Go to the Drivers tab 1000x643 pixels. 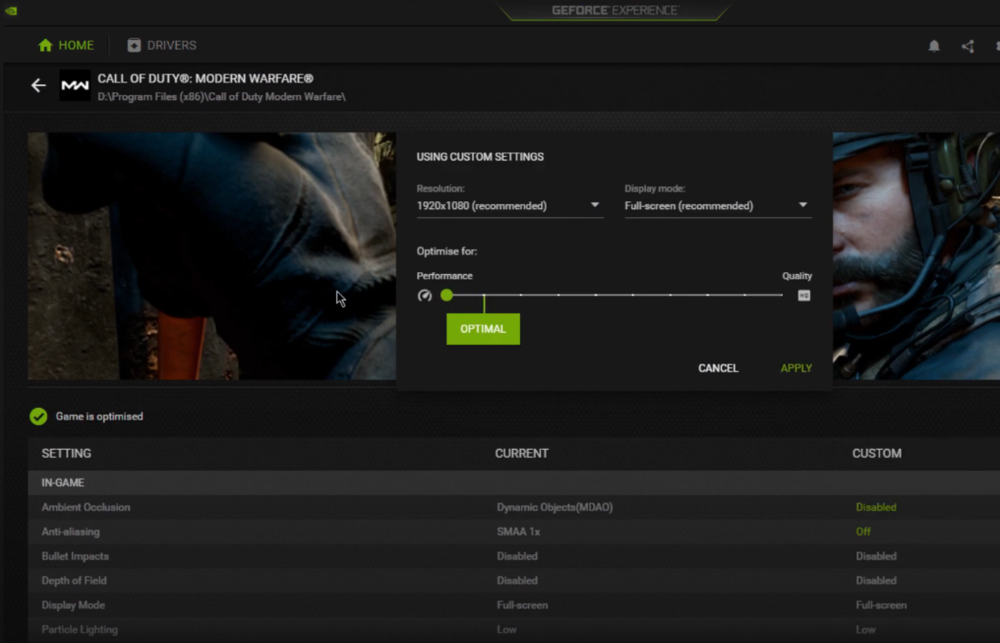click(x=162, y=45)
